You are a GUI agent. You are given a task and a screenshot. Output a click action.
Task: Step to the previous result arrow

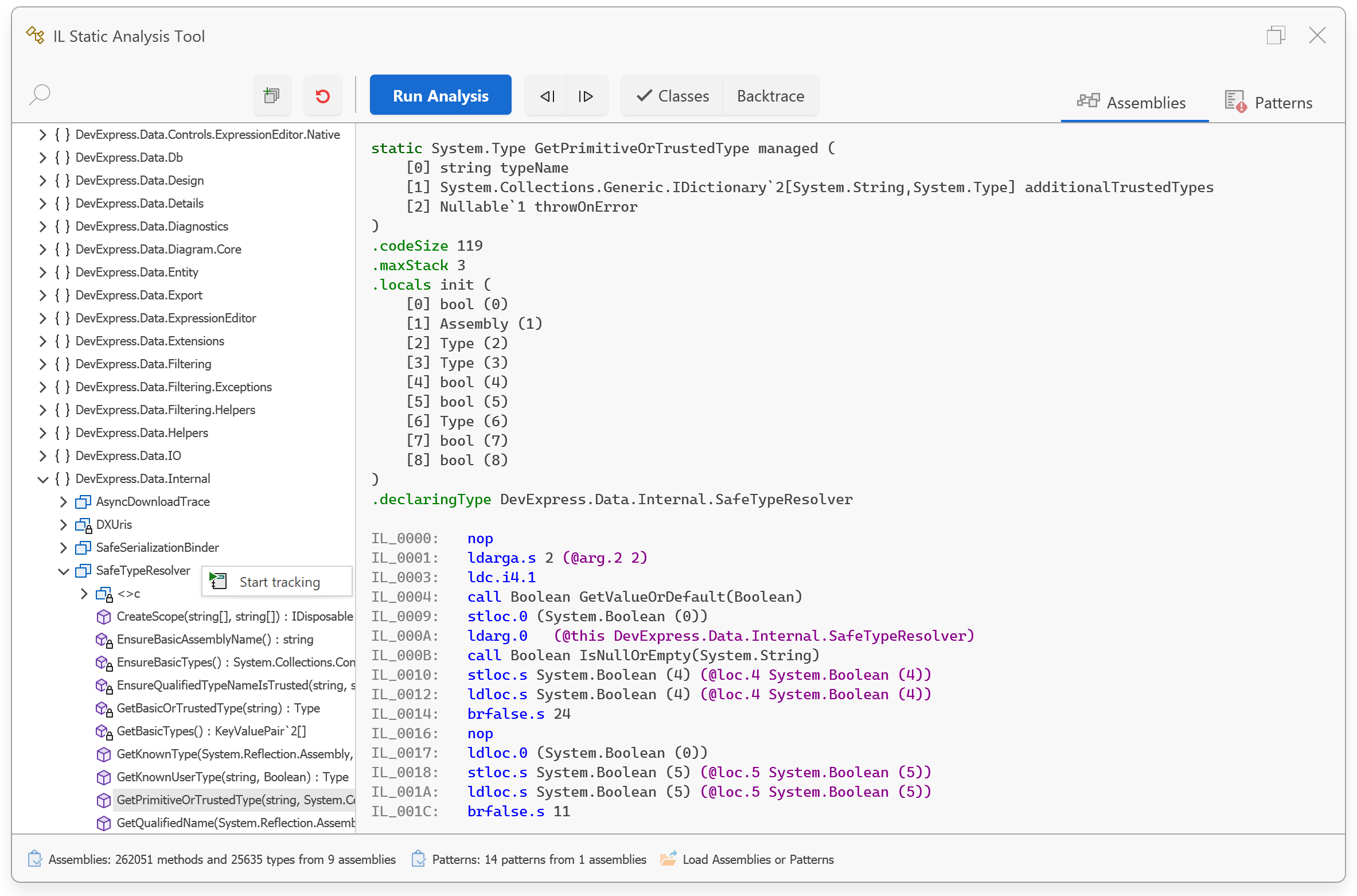547,96
